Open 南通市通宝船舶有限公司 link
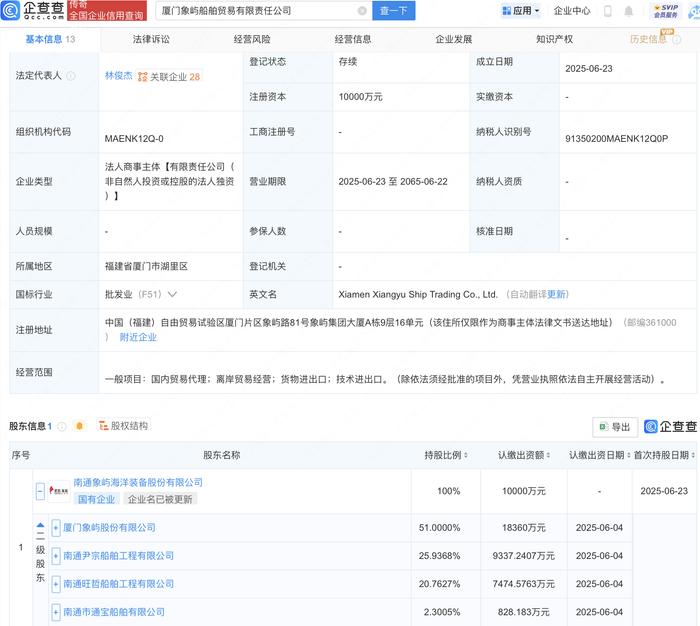Screen dimensions: 700x626 [x=114, y=612]
